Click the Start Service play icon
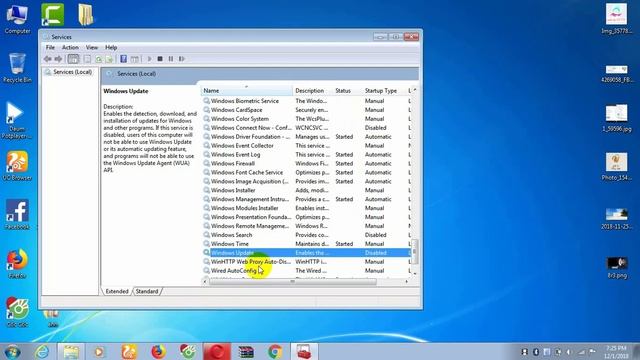 pyautogui.click(x=149, y=59)
